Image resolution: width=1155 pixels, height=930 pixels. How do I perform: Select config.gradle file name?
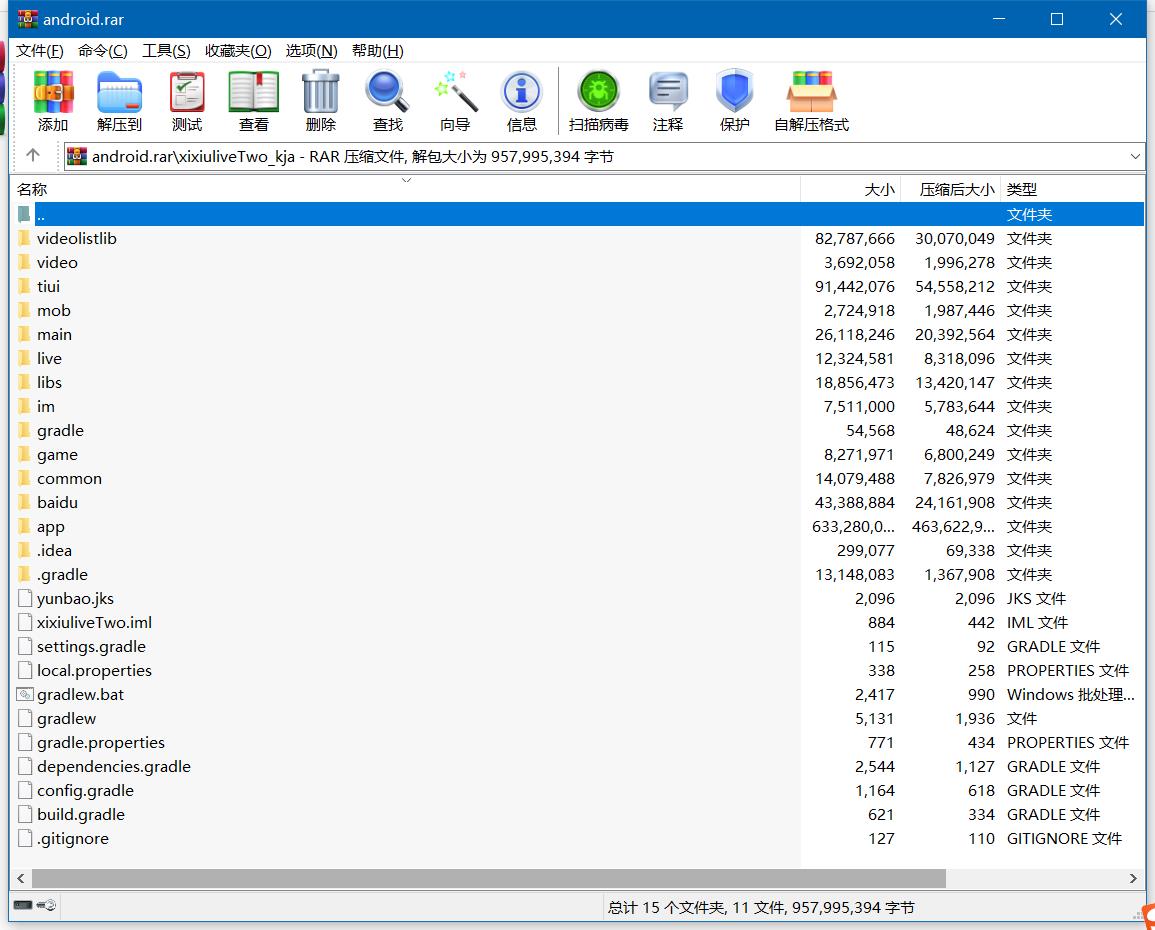click(85, 791)
